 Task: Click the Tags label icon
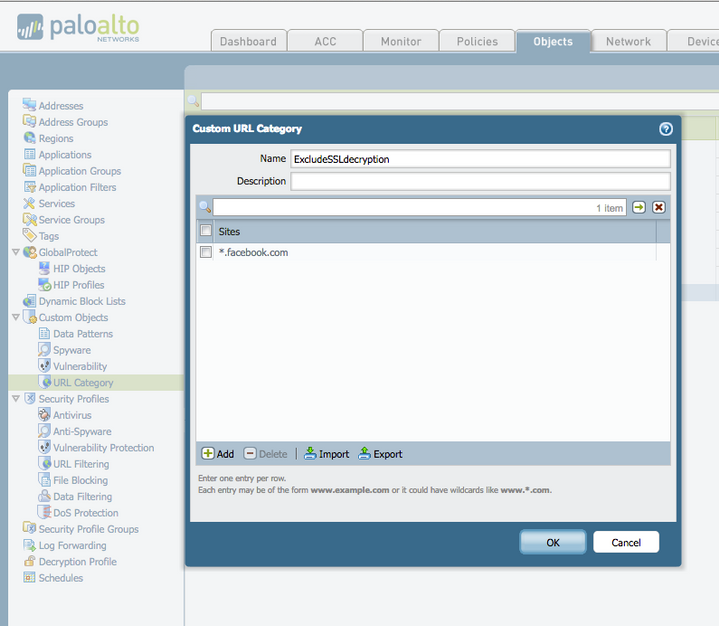tap(29, 235)
